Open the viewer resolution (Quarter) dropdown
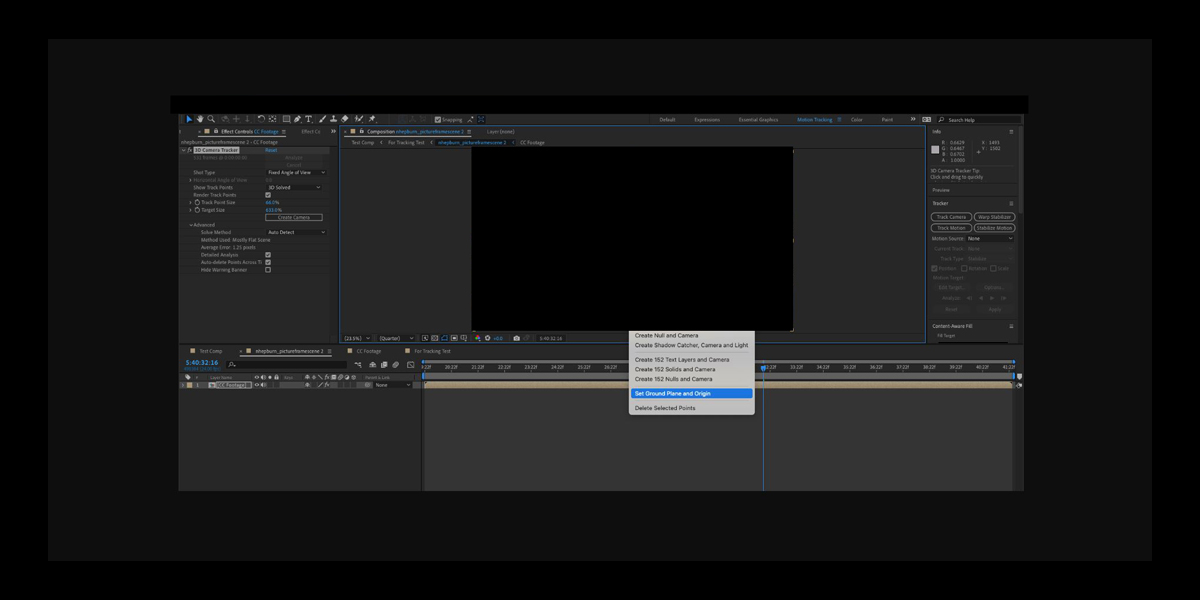This screenshot has height=600, width=1200. click(x=396, y=338)
